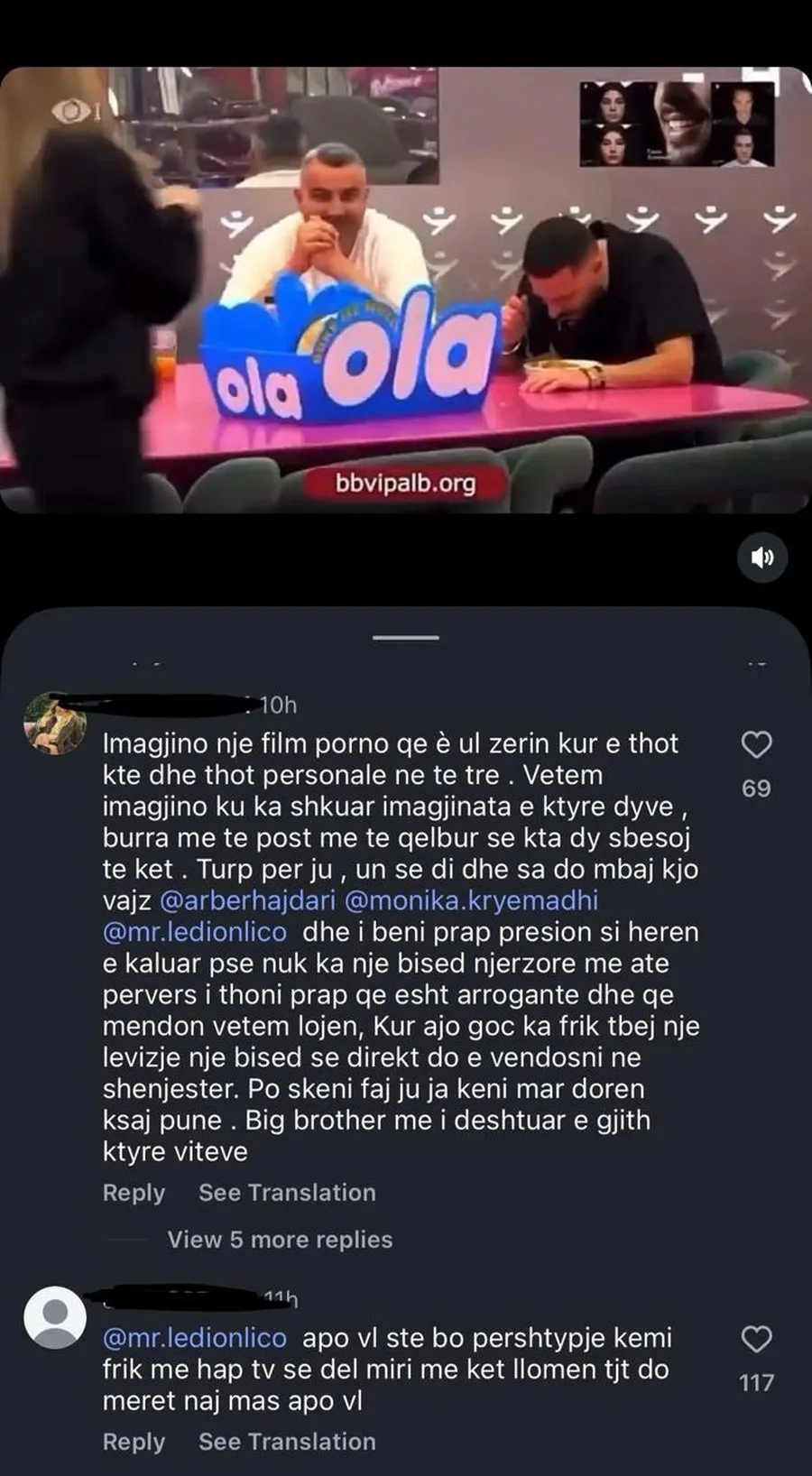Open @mr.ledionlico mention in first comment
812x1476 pixels.
[195, 932]
